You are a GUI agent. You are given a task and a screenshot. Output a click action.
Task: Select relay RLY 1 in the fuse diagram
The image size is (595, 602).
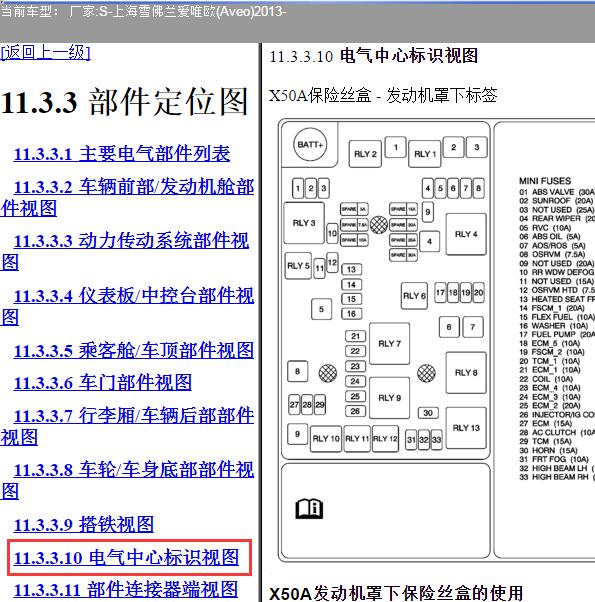click(x=425, y=154)
